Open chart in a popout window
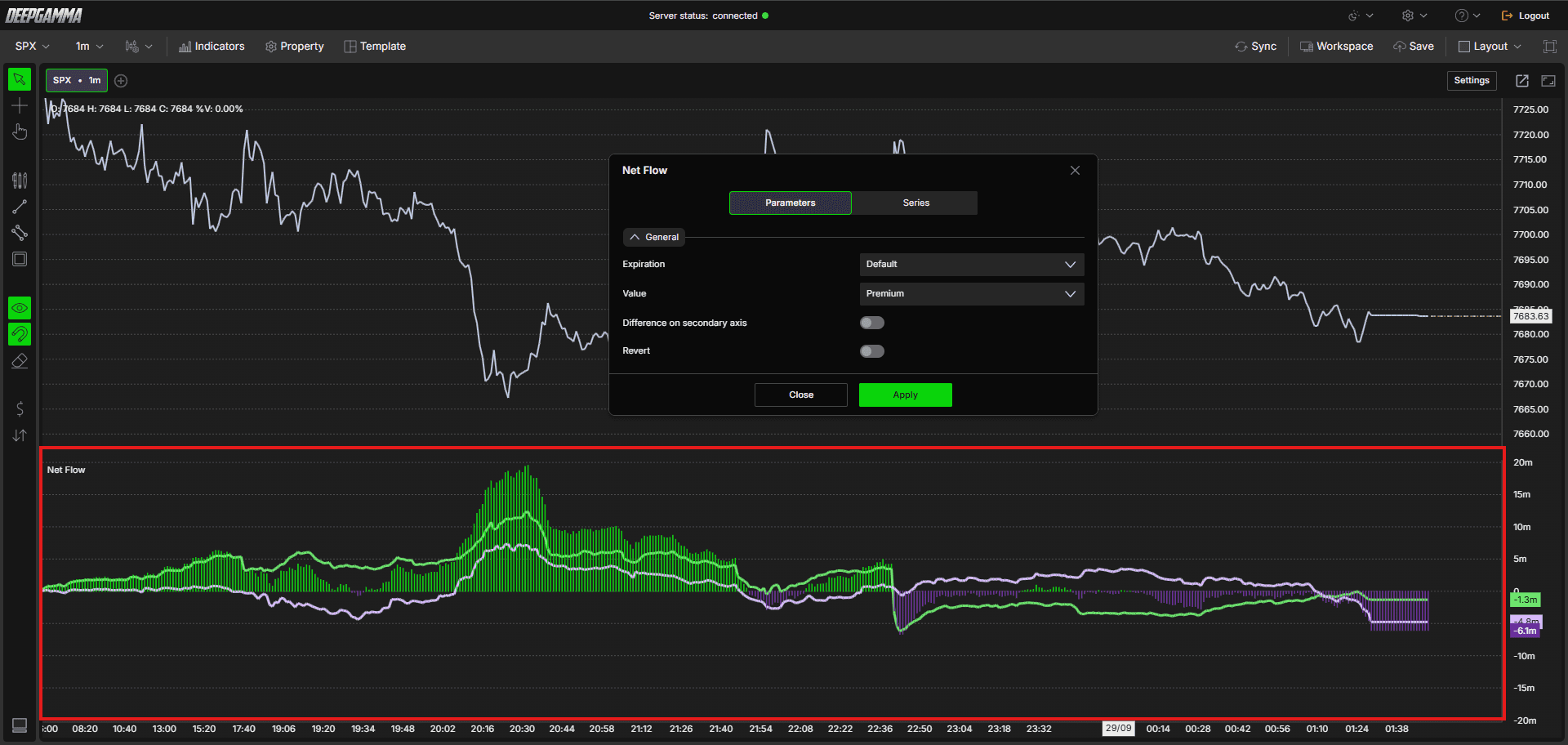 (1522, 80)
